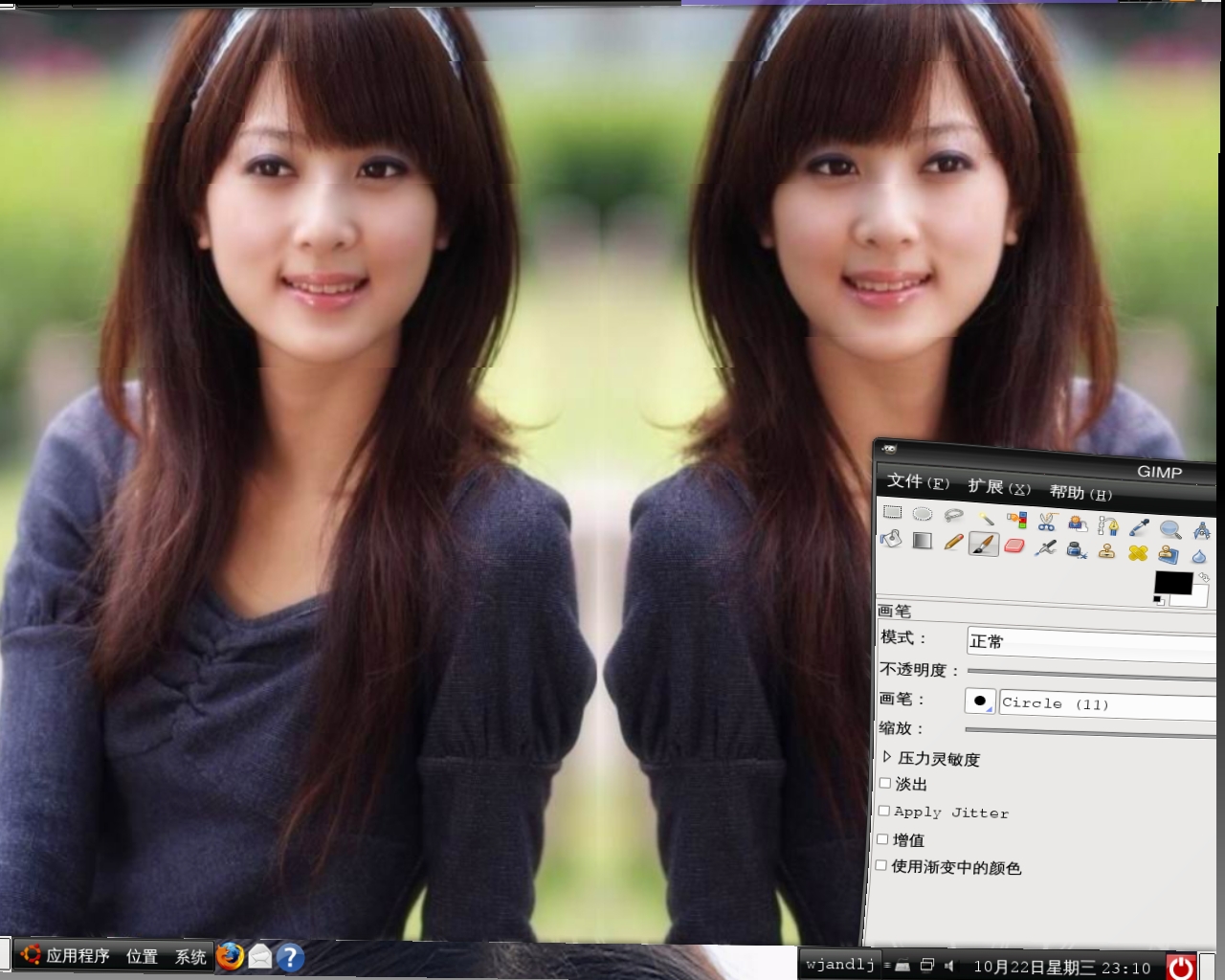Select the Eraser tool
Viewport: 1225px width, 980px height.
click(1014, 546)
